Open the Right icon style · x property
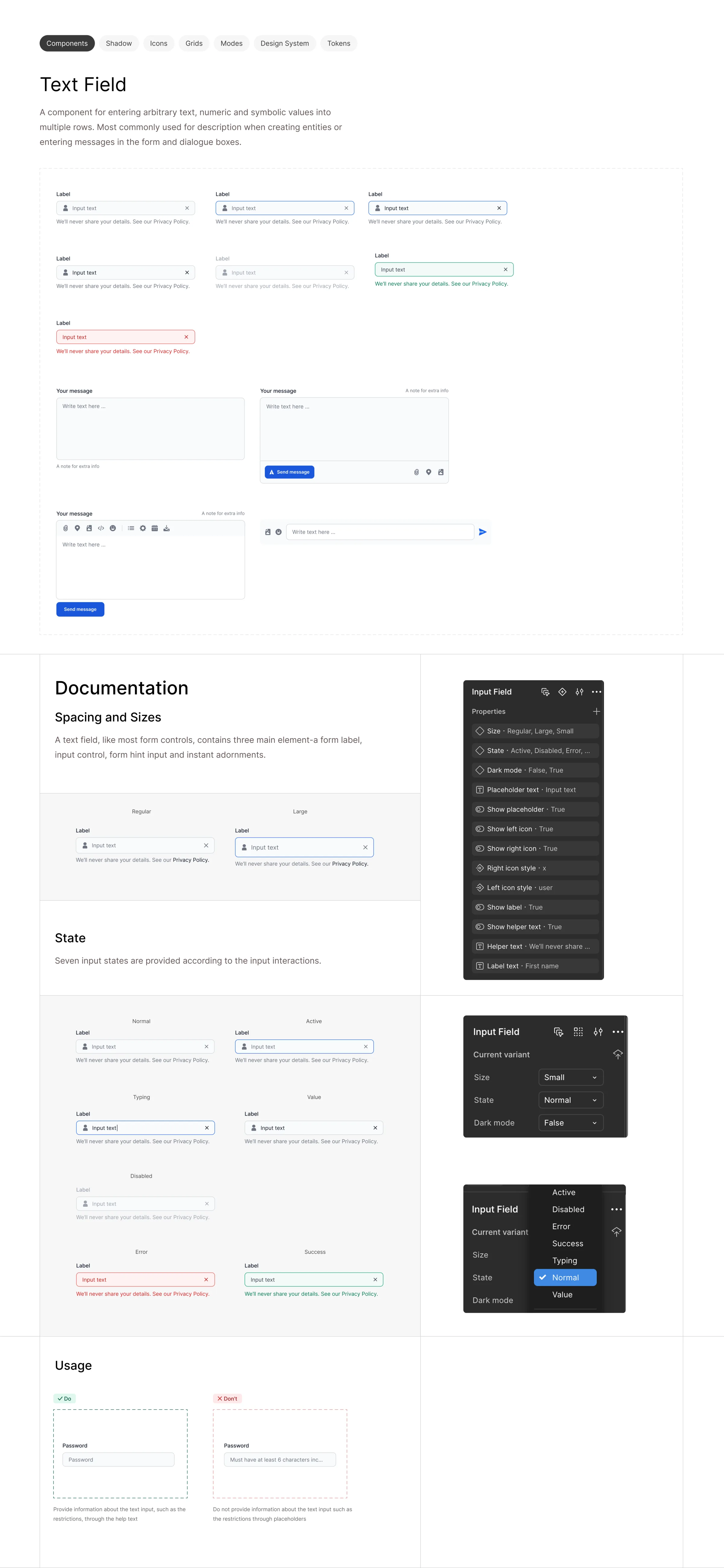Image resolution: width=724 pixels, height=1568 pixels. pos(536,868)
